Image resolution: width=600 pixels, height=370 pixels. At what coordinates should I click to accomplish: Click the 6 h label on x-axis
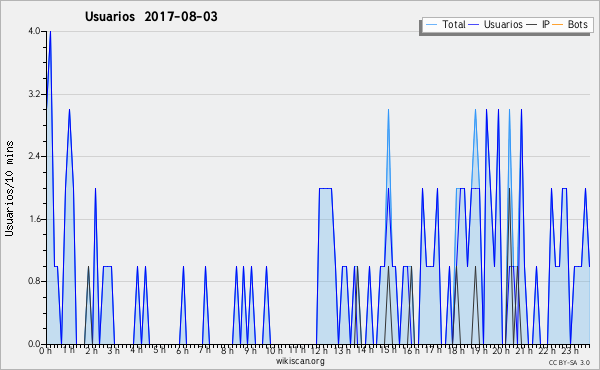tap(182, 350)
